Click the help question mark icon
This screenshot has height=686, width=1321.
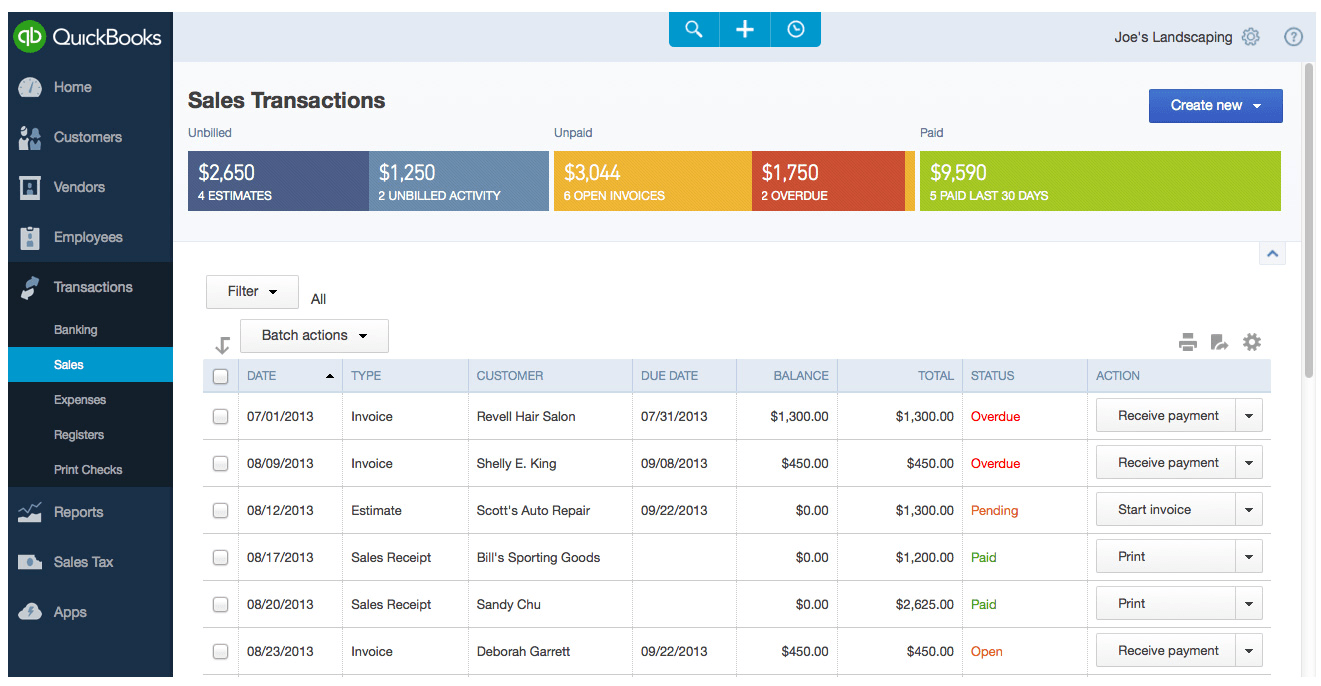[1293, 37]
